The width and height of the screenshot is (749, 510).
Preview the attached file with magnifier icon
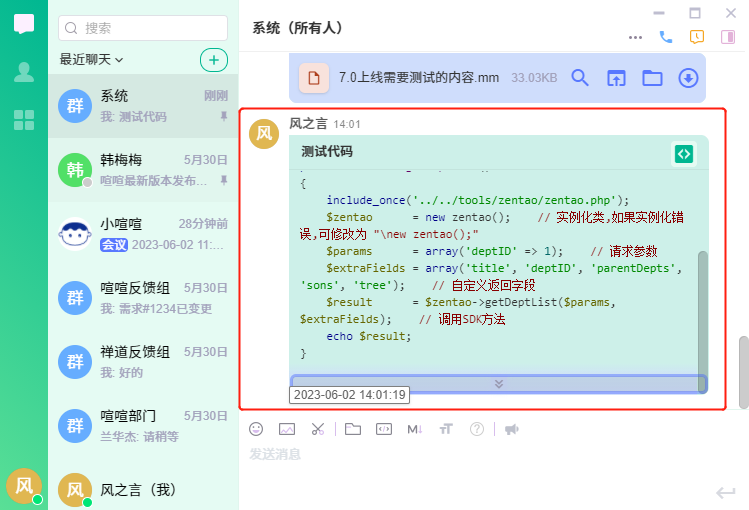click(x=580, y=78)
